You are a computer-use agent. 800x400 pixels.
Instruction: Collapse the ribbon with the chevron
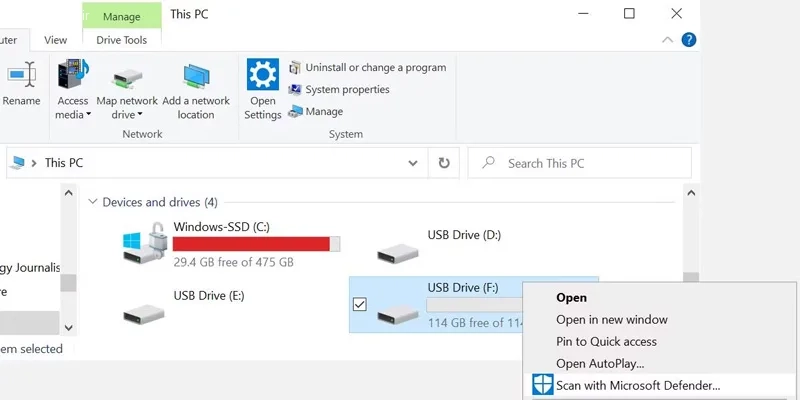coord(668,40)
